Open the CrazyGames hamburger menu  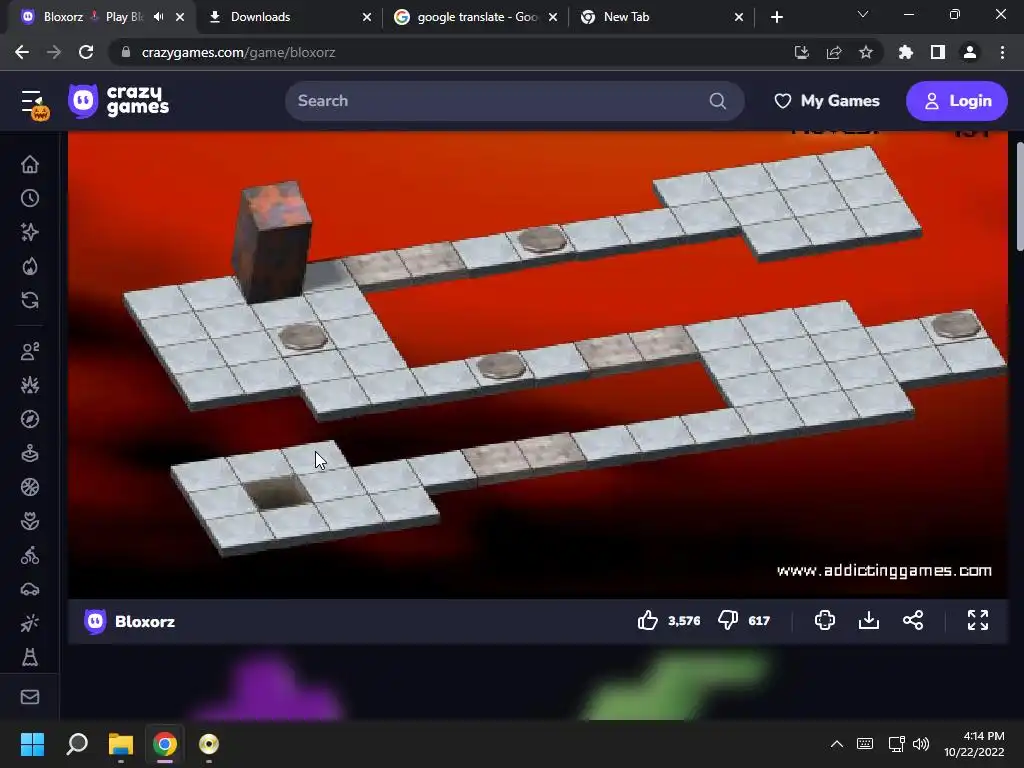[31, 101]
